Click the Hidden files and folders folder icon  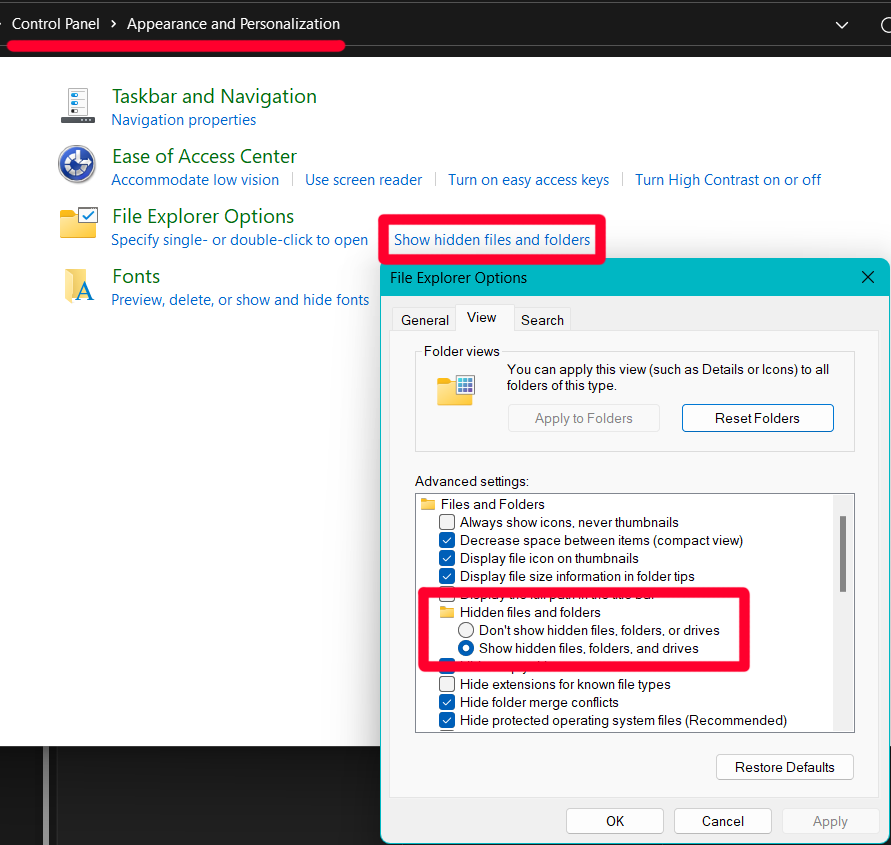(447, 612)
